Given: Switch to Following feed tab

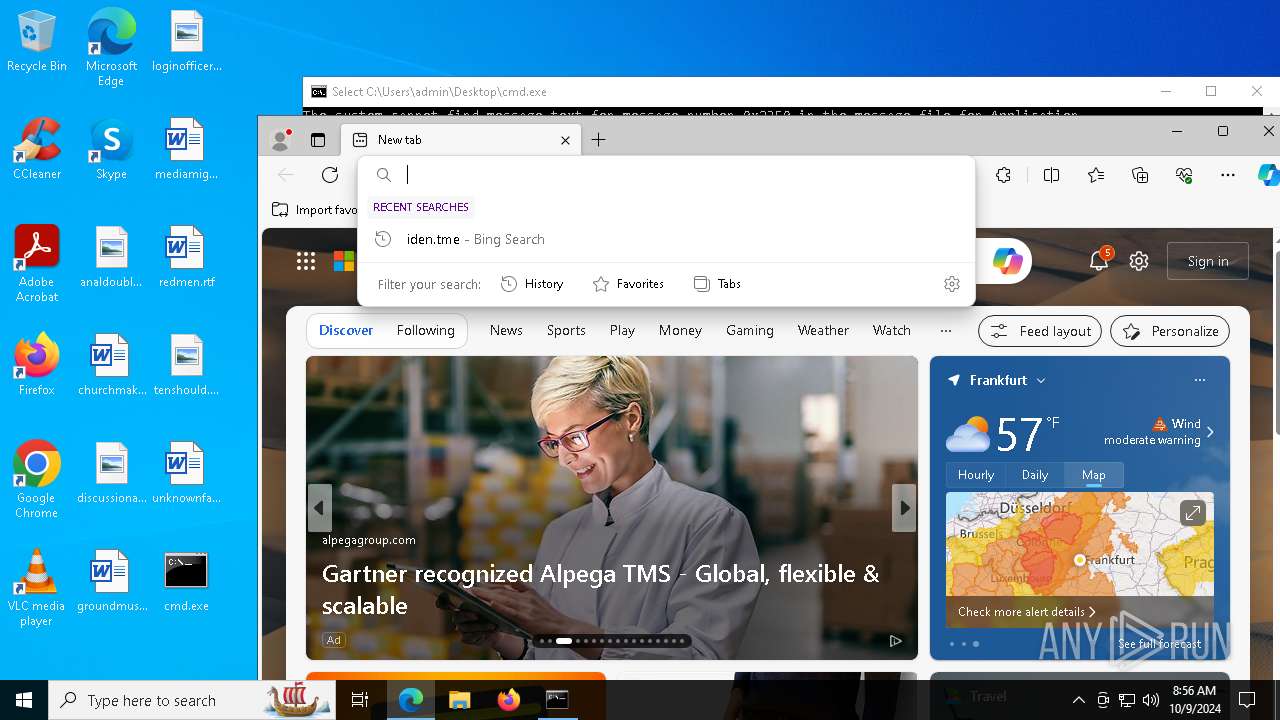Looking at the screenshot, I should (x=426, y=330).
